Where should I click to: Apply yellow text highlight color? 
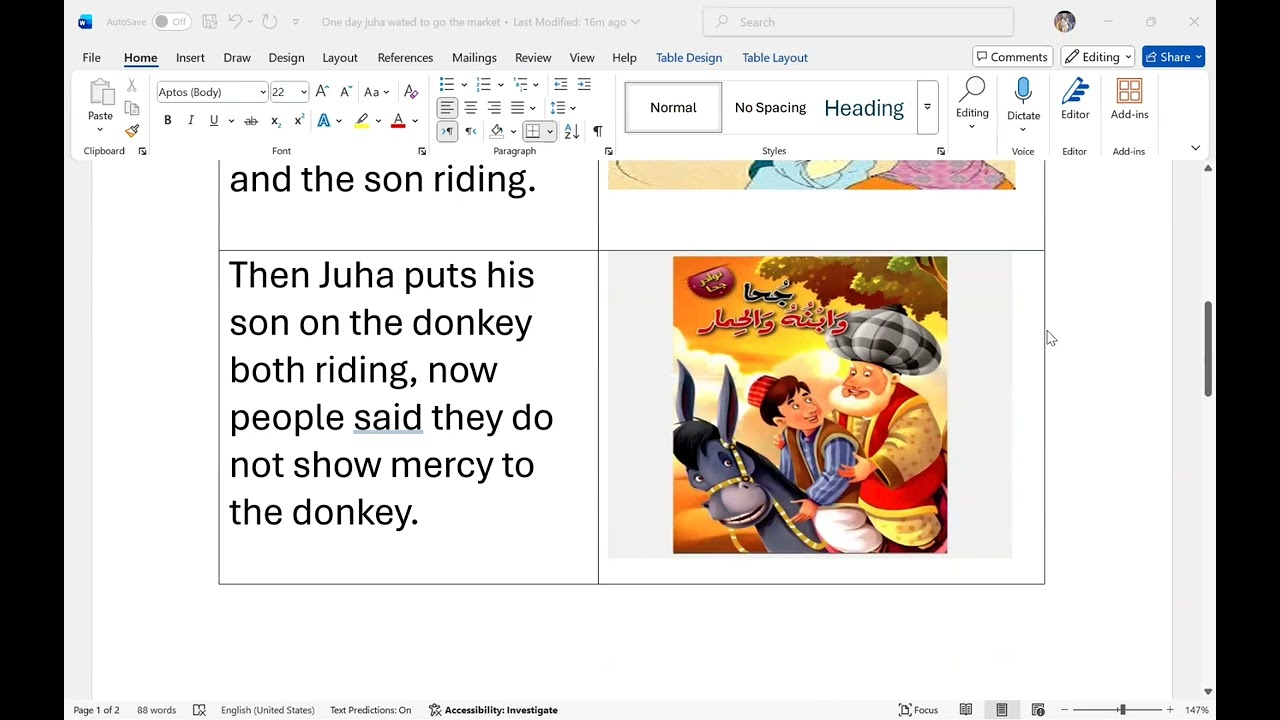pyautogui.click(x=362, y=121)
